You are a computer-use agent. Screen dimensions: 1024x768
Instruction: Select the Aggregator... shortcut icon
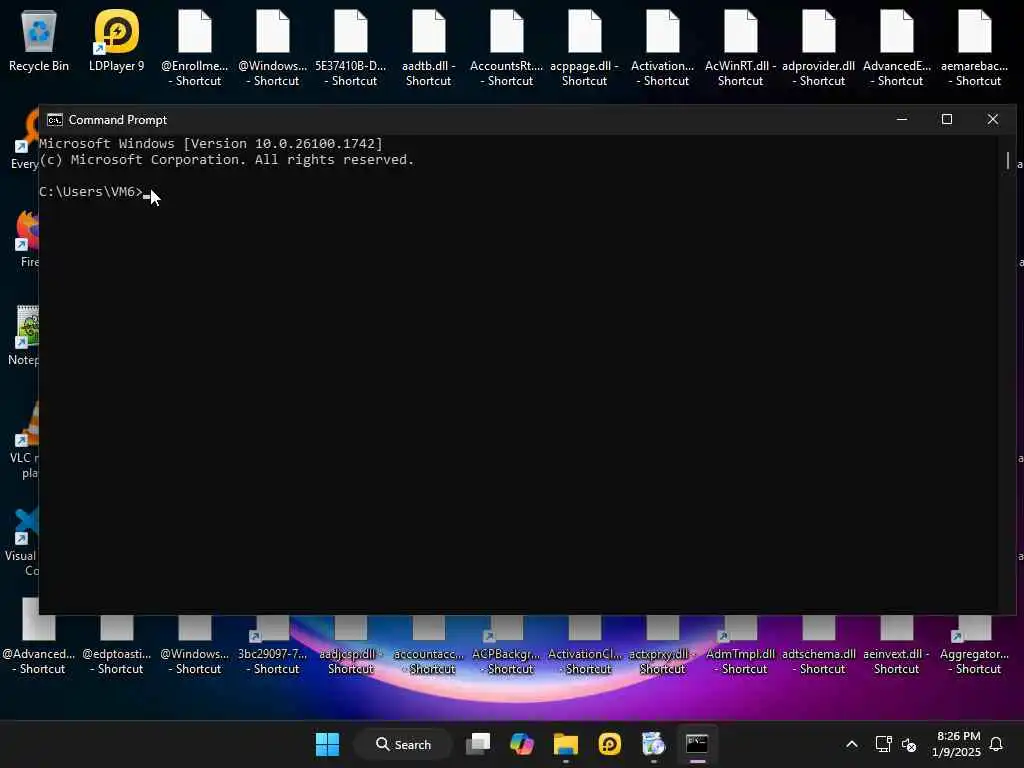click(974, 645)
